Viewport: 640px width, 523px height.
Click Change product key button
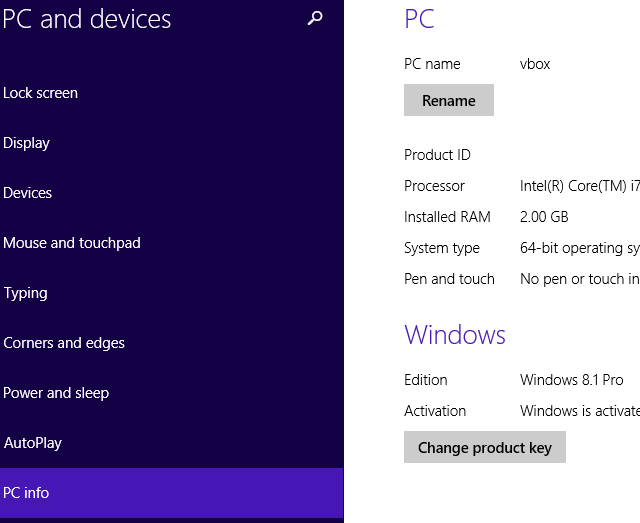[484, 447]
